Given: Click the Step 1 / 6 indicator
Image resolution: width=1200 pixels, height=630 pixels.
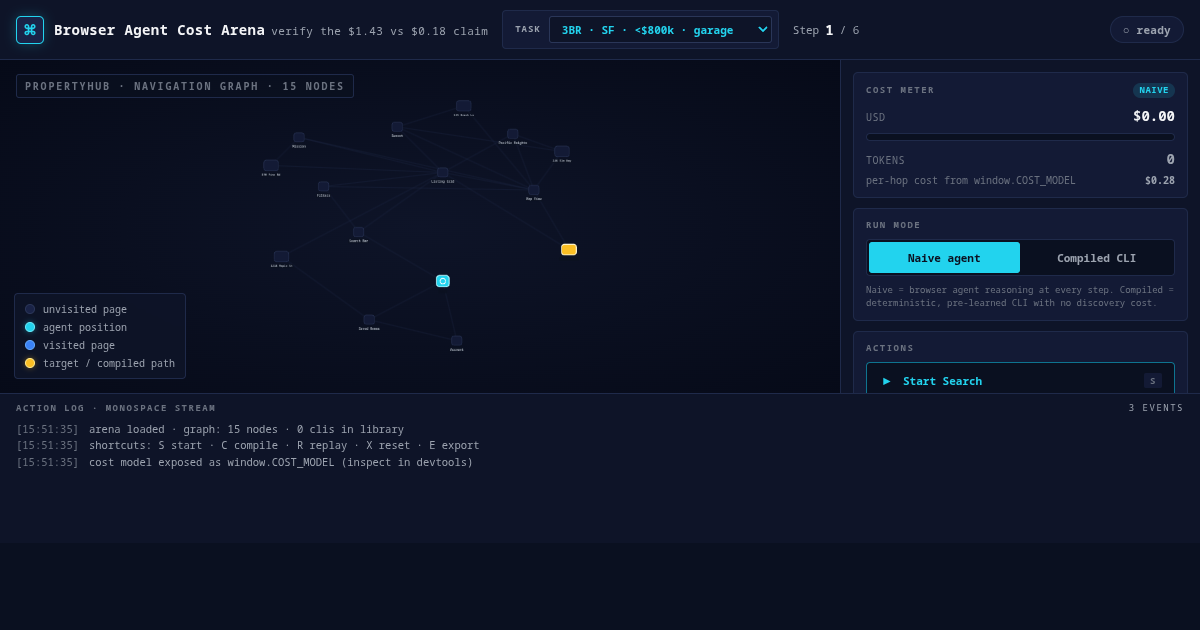Looking at the screenshot, I should click(826, 30).
